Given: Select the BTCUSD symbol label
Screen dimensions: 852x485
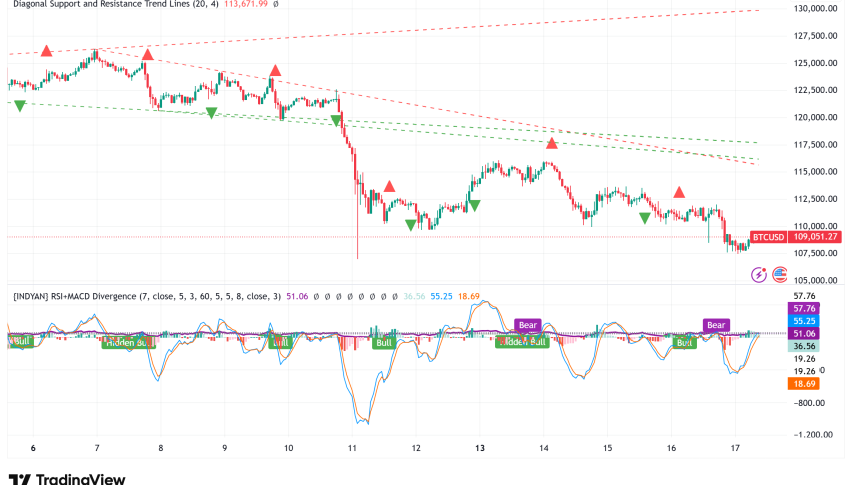Looking at the screenshot, I should coord(768,238).
